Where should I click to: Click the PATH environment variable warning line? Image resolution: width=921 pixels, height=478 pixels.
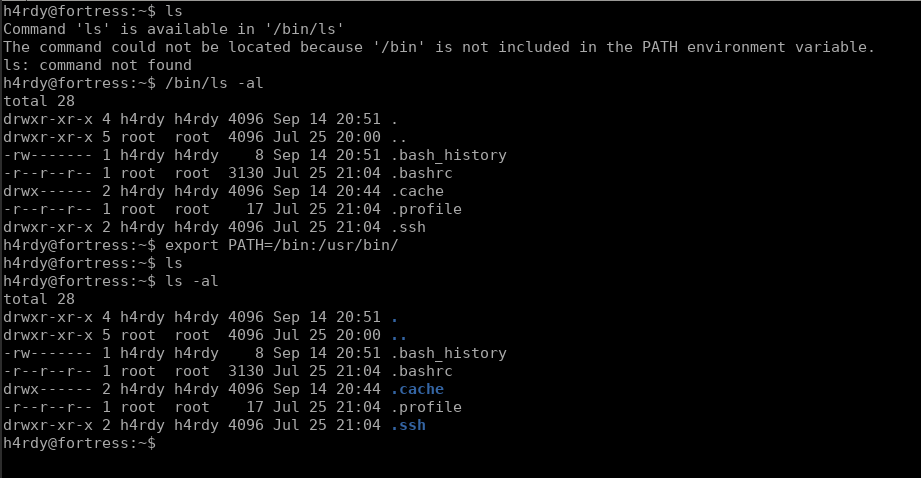[x=439, y=47]
